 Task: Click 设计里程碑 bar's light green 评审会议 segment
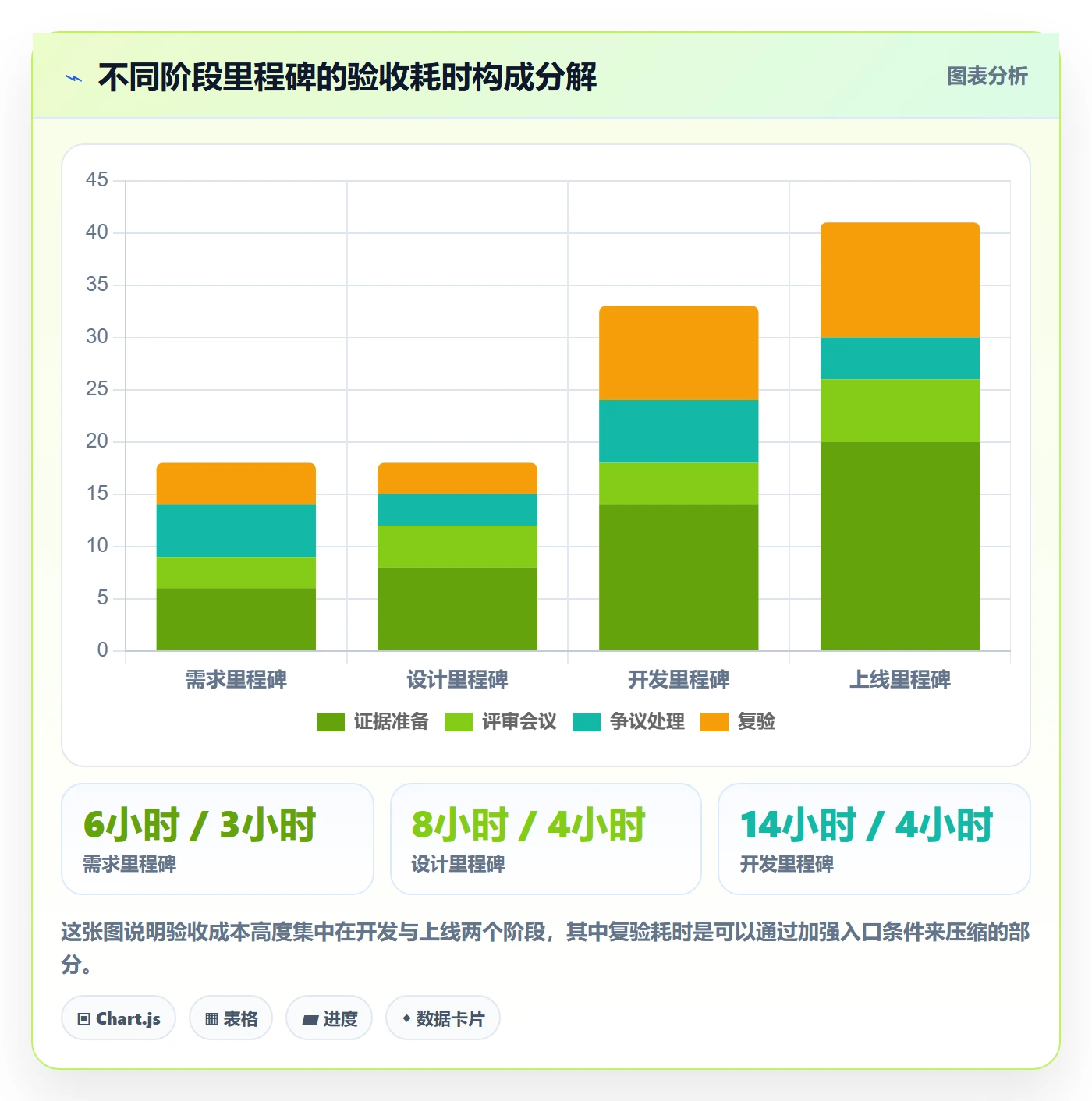click(x=458, y=546)
